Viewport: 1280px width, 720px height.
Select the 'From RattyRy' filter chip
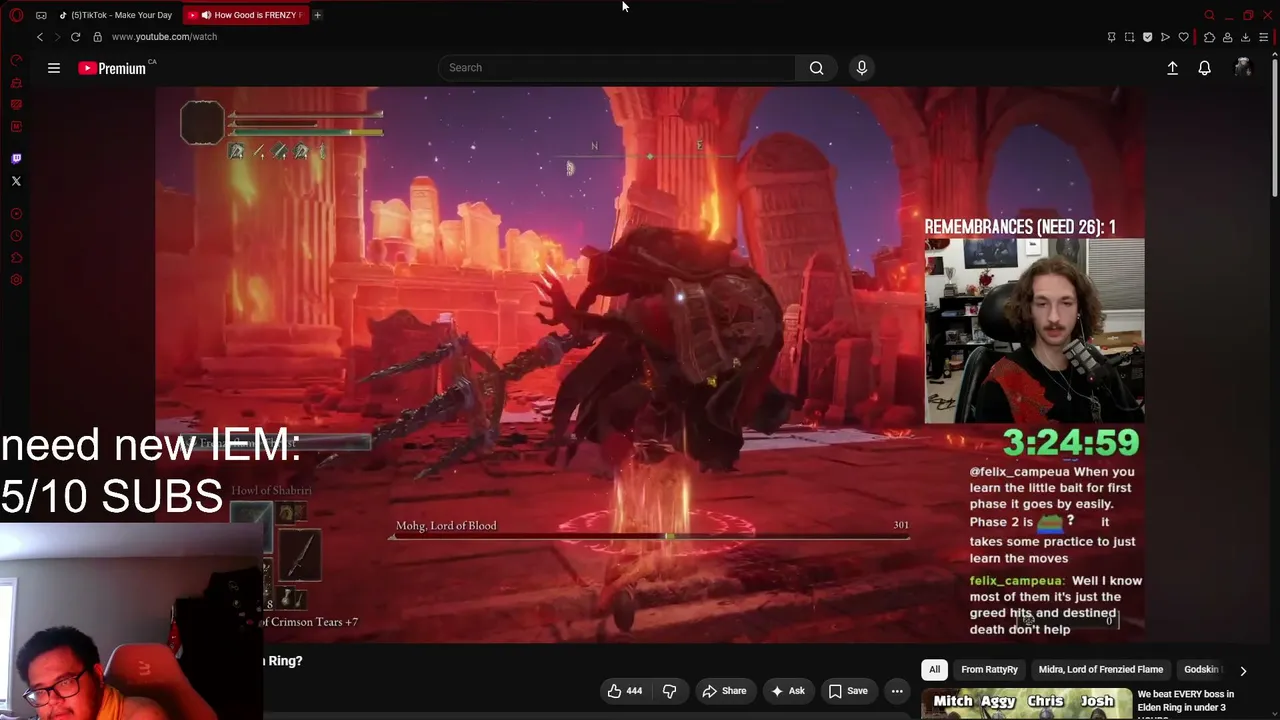(x=989, y=670)
